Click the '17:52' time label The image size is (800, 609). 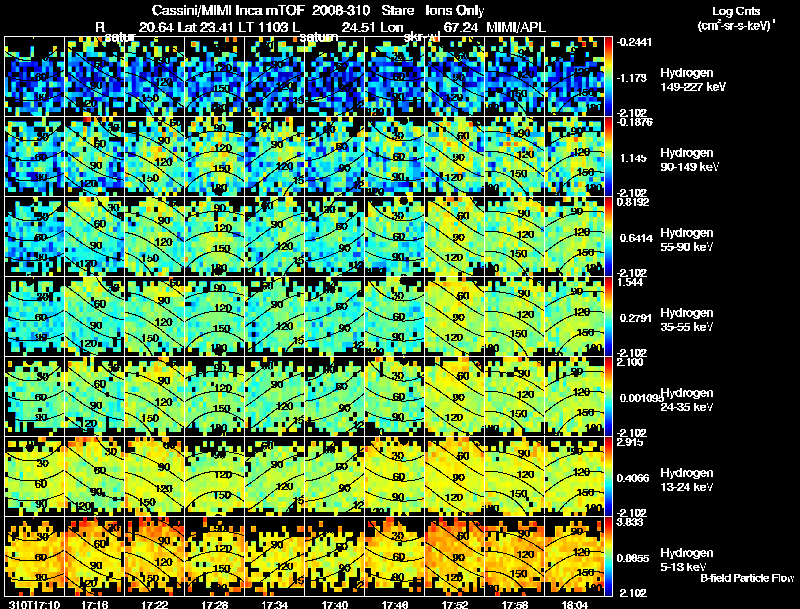pyautogui.click(x=455, y=605)
